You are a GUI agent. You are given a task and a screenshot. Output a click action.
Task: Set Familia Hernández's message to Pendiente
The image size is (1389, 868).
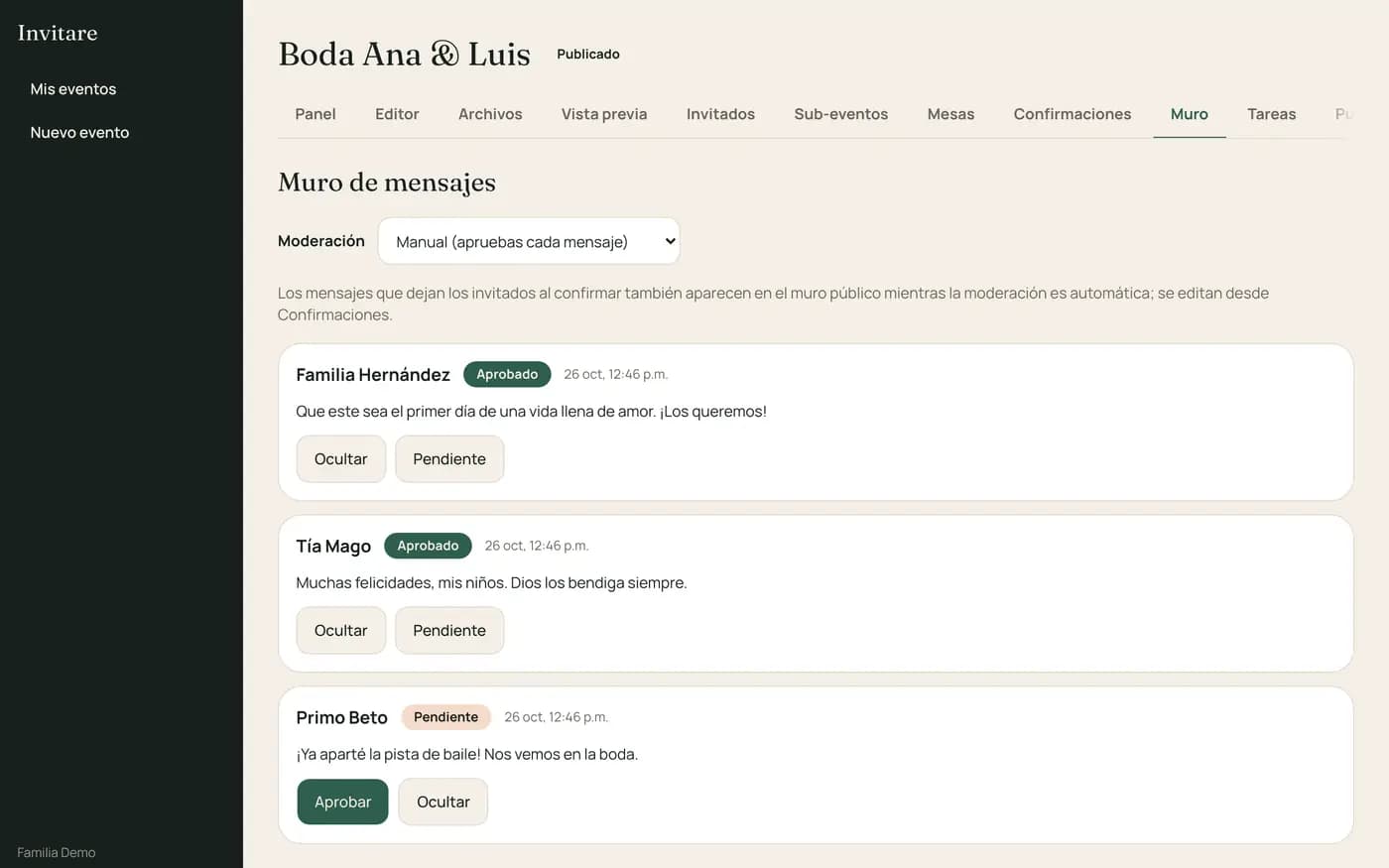449,459
